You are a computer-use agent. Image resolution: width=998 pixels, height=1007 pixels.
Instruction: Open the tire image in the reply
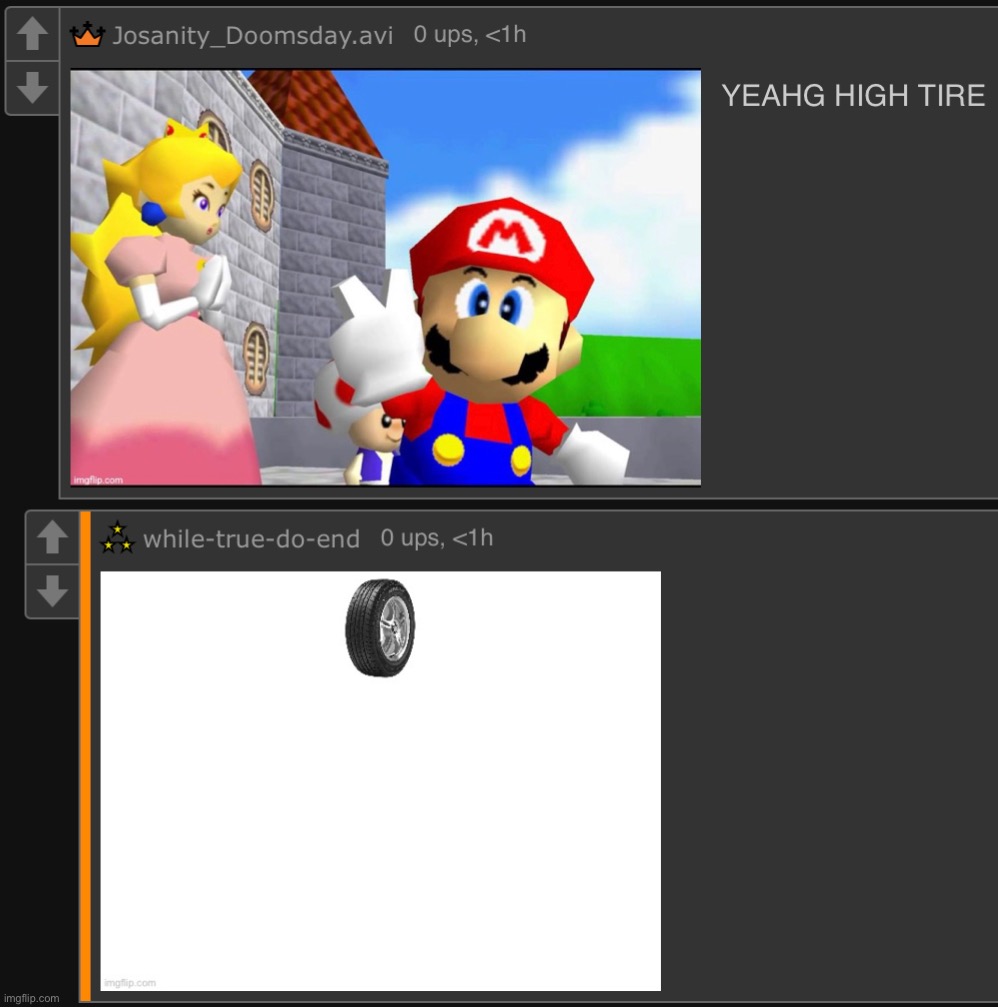(x=380, y=781)
